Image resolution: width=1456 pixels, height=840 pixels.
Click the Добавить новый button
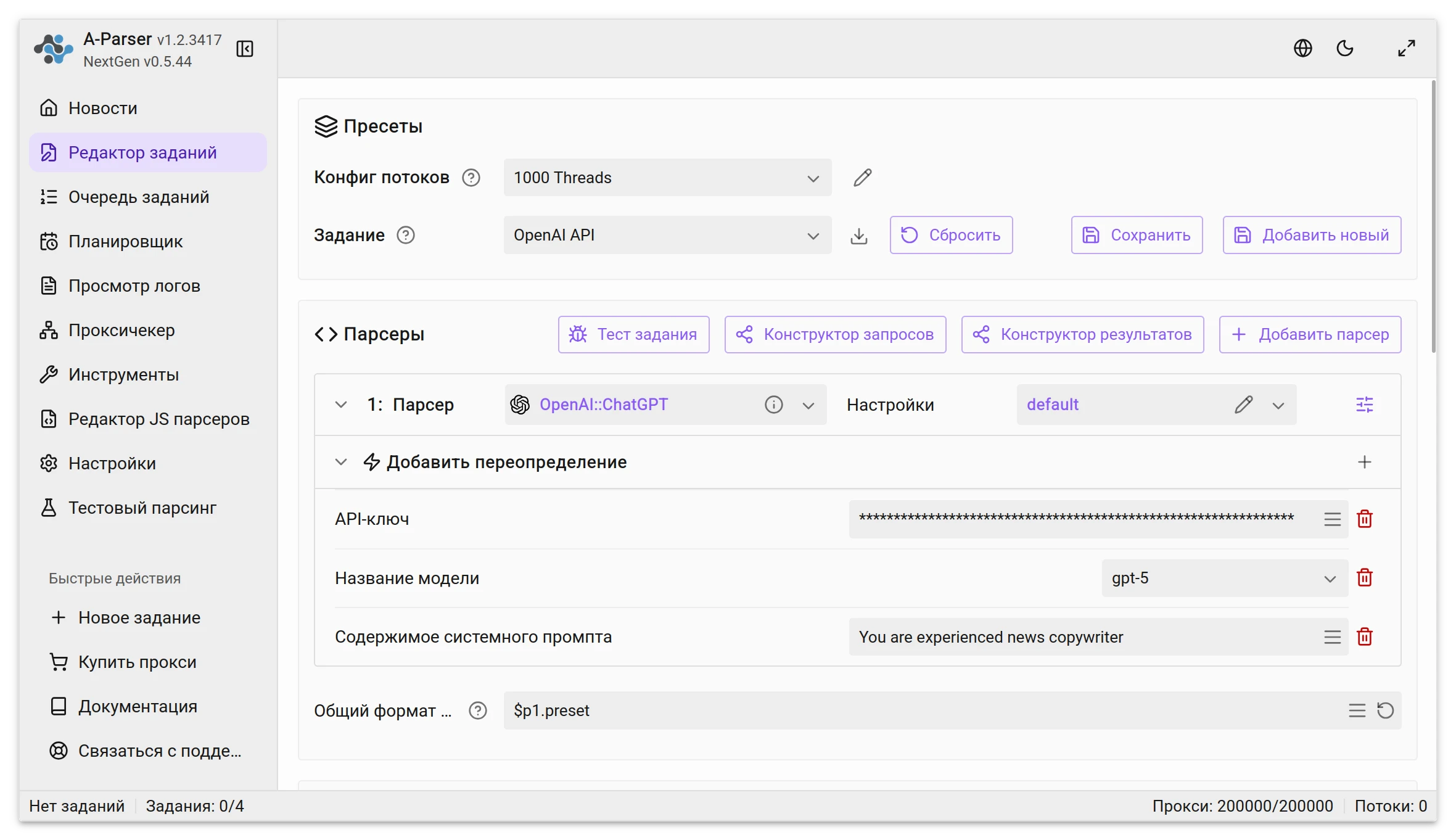click(x=1312, y=235)
